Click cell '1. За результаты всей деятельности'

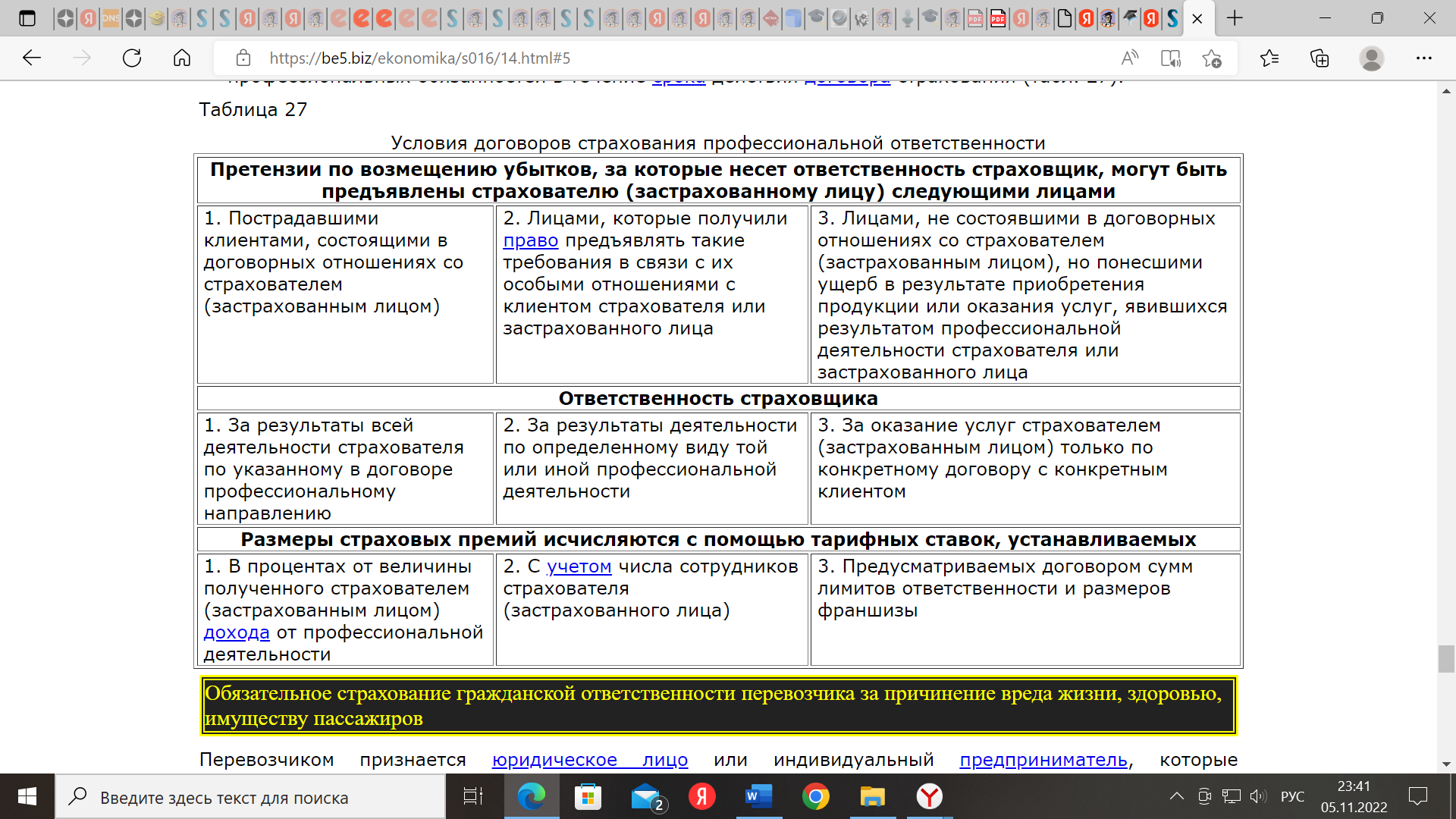345,469
